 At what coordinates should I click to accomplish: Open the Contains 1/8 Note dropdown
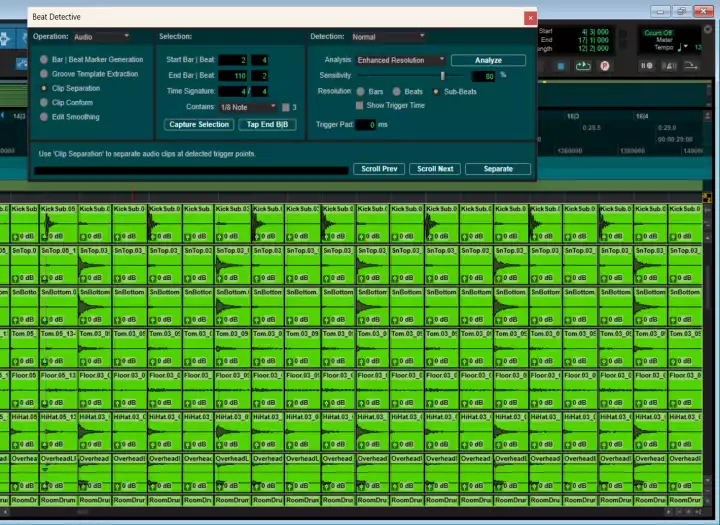point(246,107)
